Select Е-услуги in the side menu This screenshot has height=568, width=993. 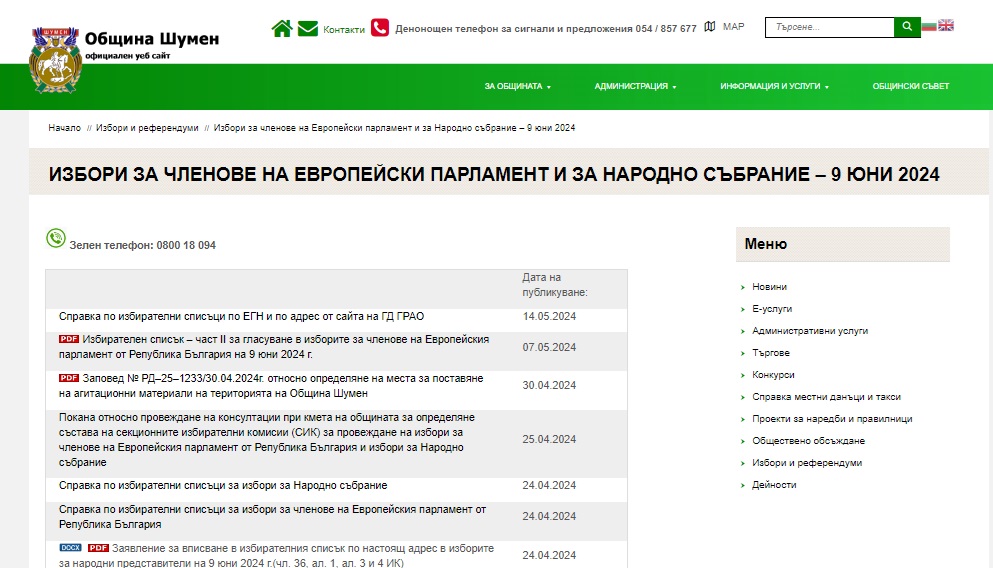(x=771, y=309)
